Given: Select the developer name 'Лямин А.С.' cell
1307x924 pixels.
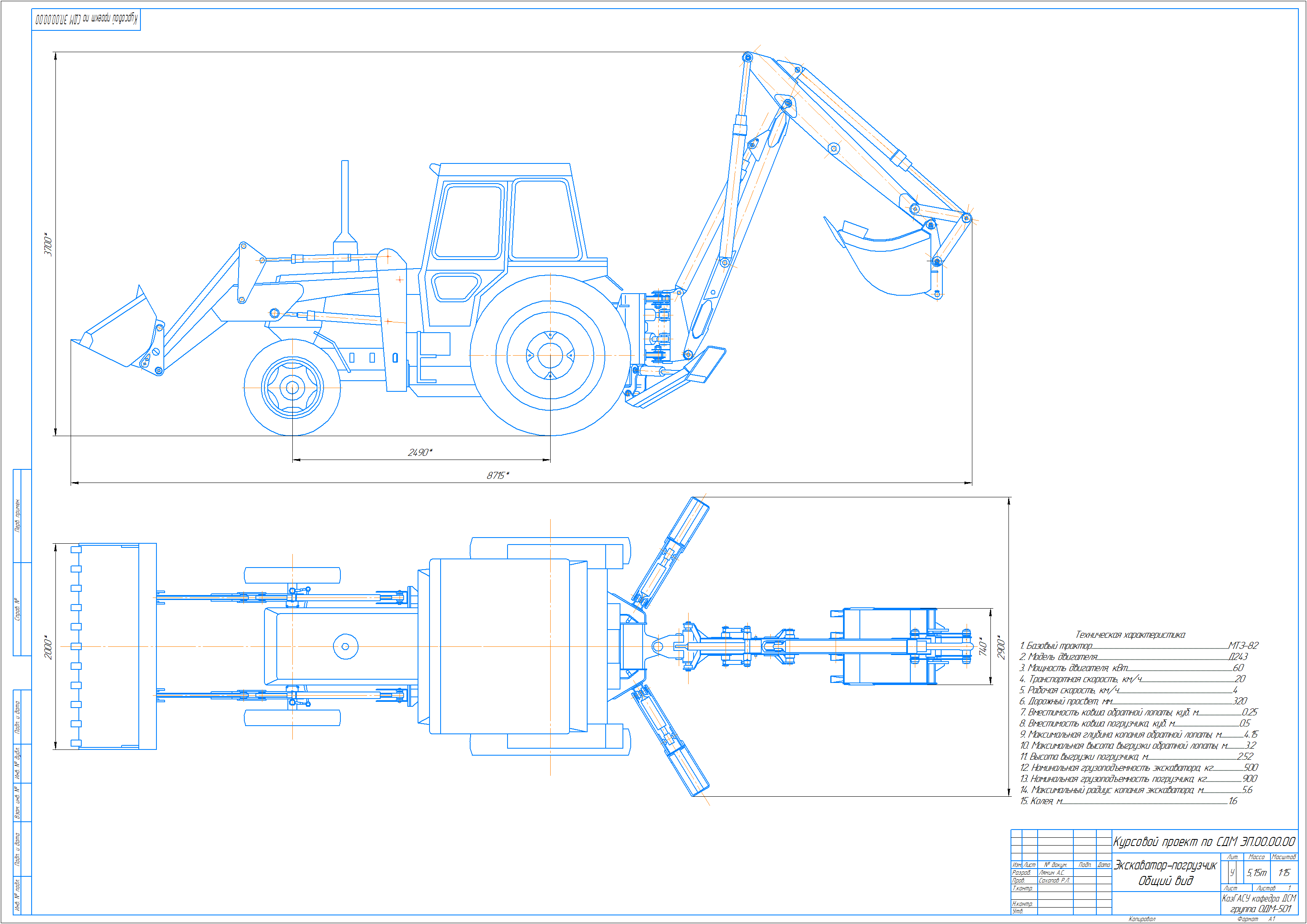Looking at the screenshot, I should (x=1052, y=872).
